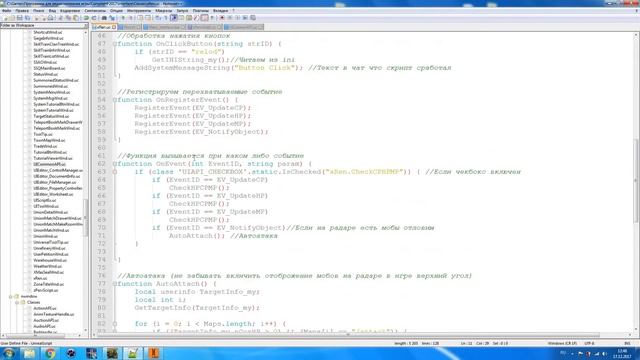Image resolution: width=640 pixels, height=360 pixels.
Task: Click the Save All toolbar icon
Action: [x=27, y=18]
